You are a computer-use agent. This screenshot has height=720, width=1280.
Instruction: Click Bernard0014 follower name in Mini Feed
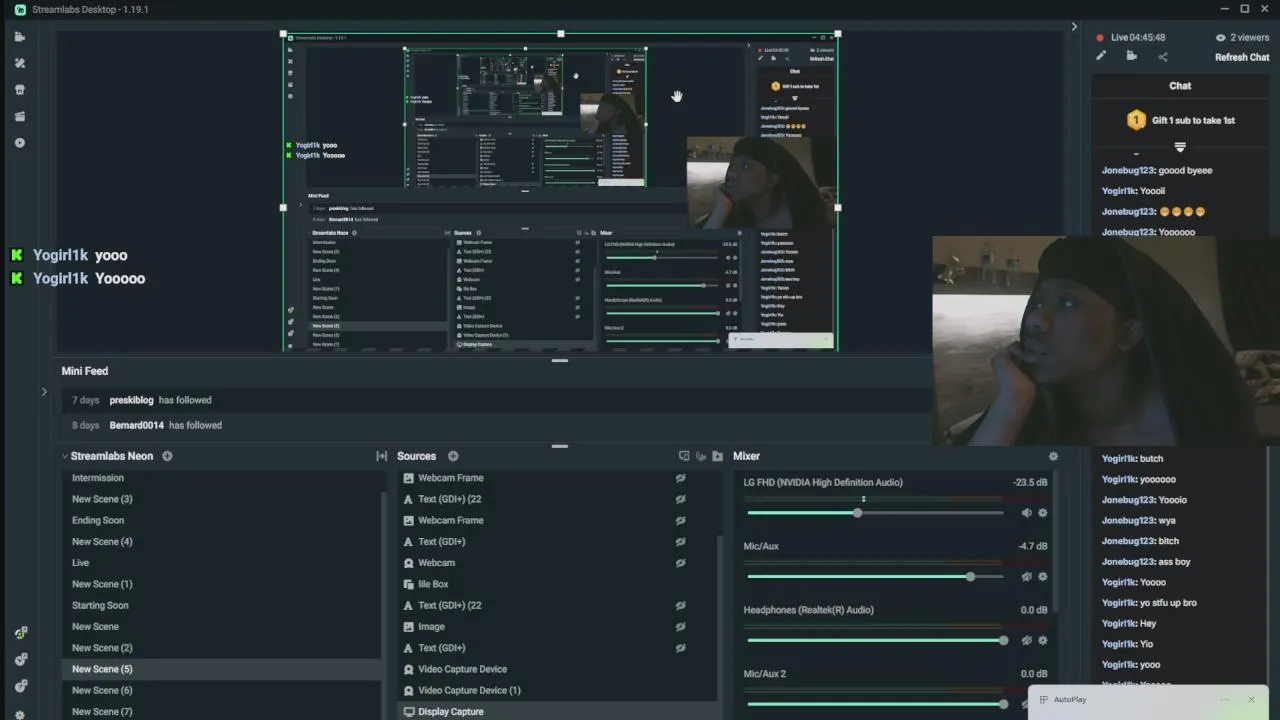pyautogui.click(x=136, y=425)
